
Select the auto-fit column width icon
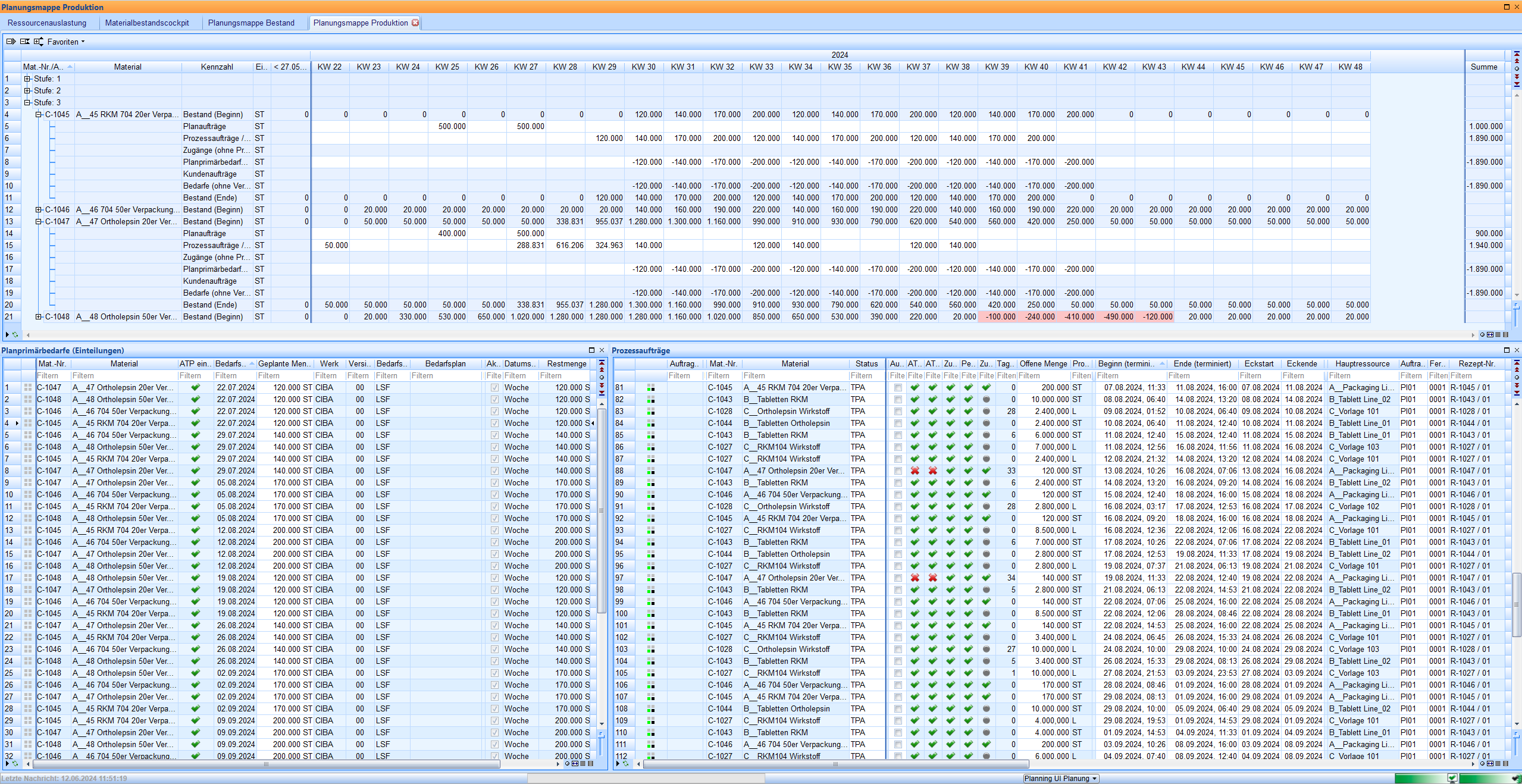click(1490, 335)
